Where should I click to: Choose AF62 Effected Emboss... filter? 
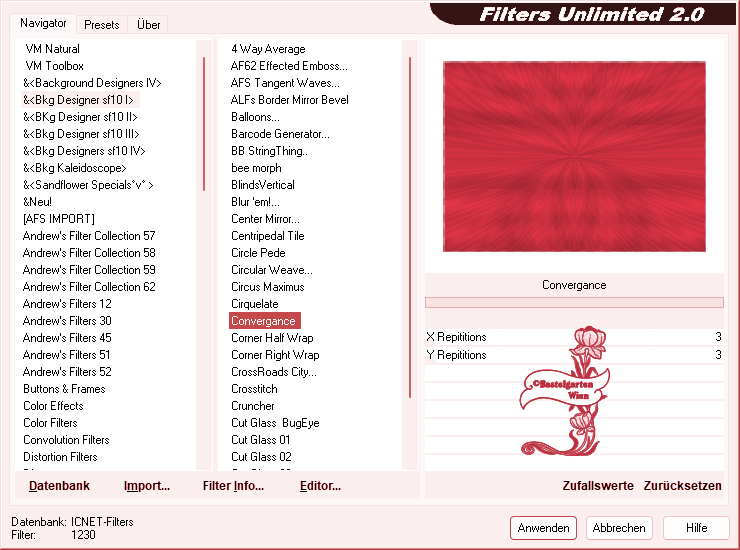pos(289,66)
